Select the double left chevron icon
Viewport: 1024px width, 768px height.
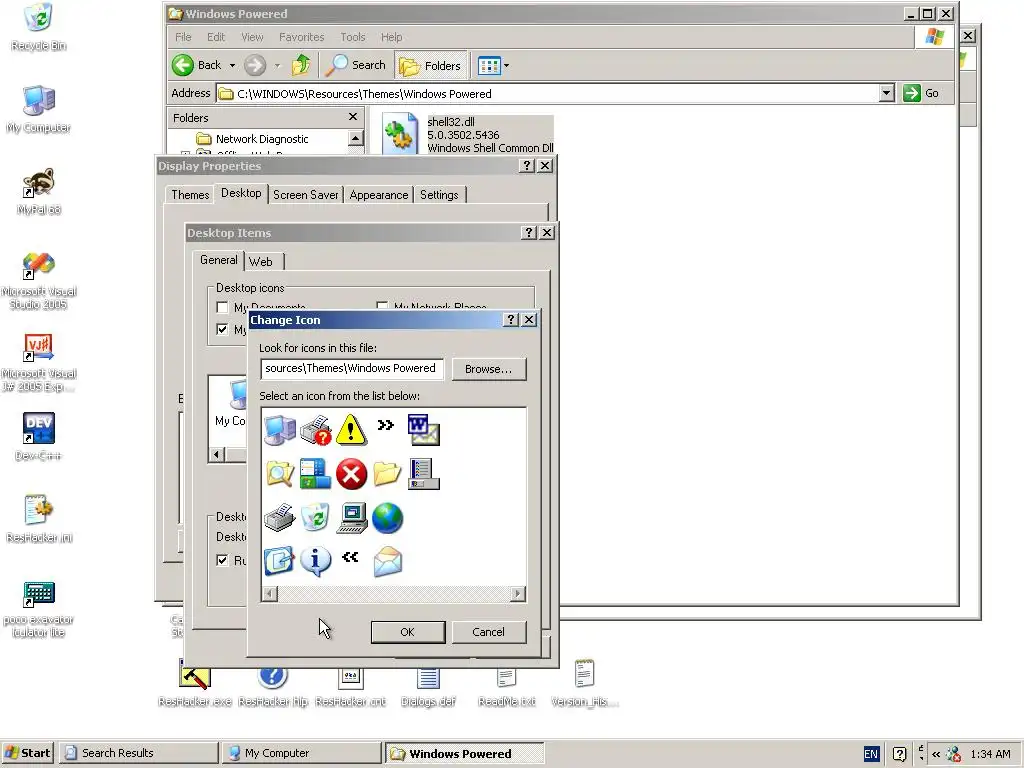351,557
